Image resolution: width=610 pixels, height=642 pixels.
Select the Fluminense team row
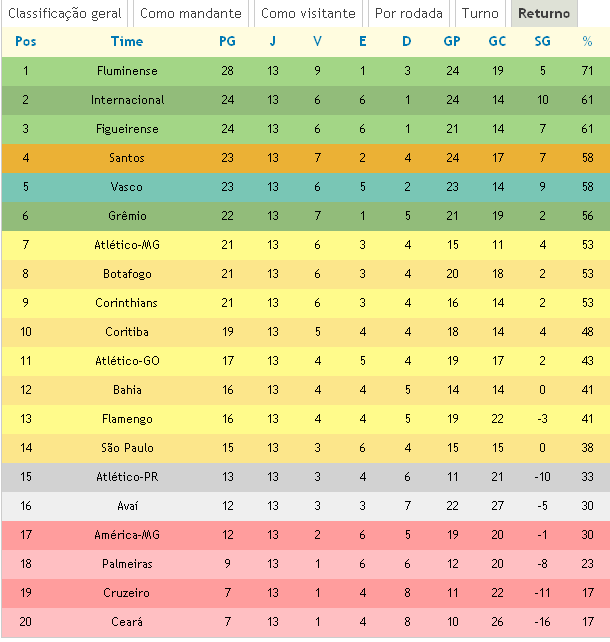(x=127, y=71)
